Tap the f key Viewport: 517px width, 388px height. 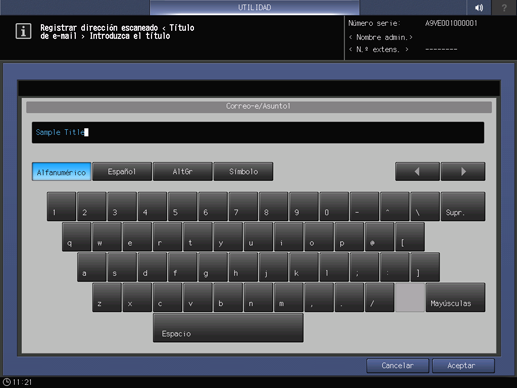pyautogui.click(x=183, y=267)
